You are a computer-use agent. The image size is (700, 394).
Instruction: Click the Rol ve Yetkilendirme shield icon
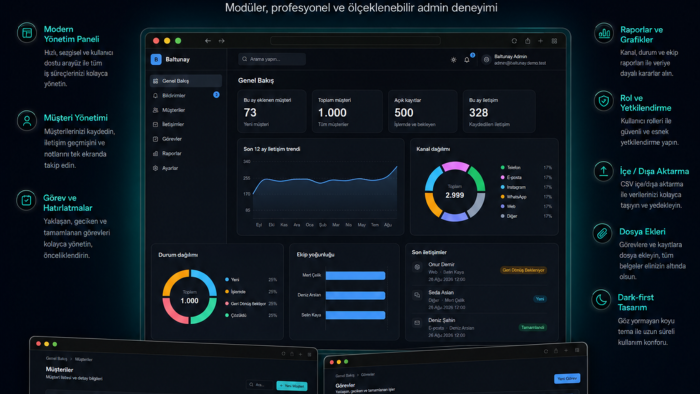click(x=604, y=101)
